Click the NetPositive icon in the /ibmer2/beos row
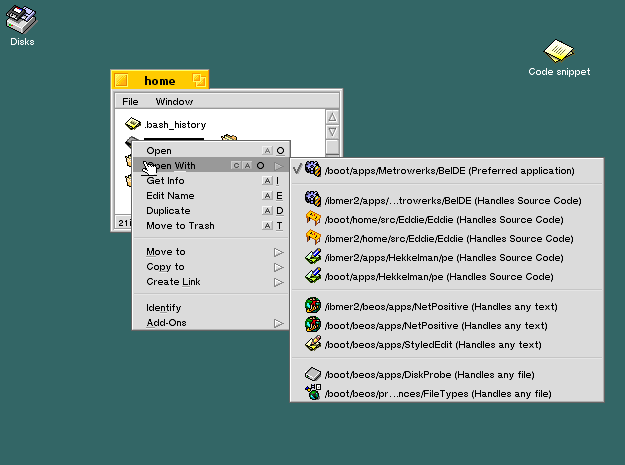625x465 pixels. pos(313,306)
